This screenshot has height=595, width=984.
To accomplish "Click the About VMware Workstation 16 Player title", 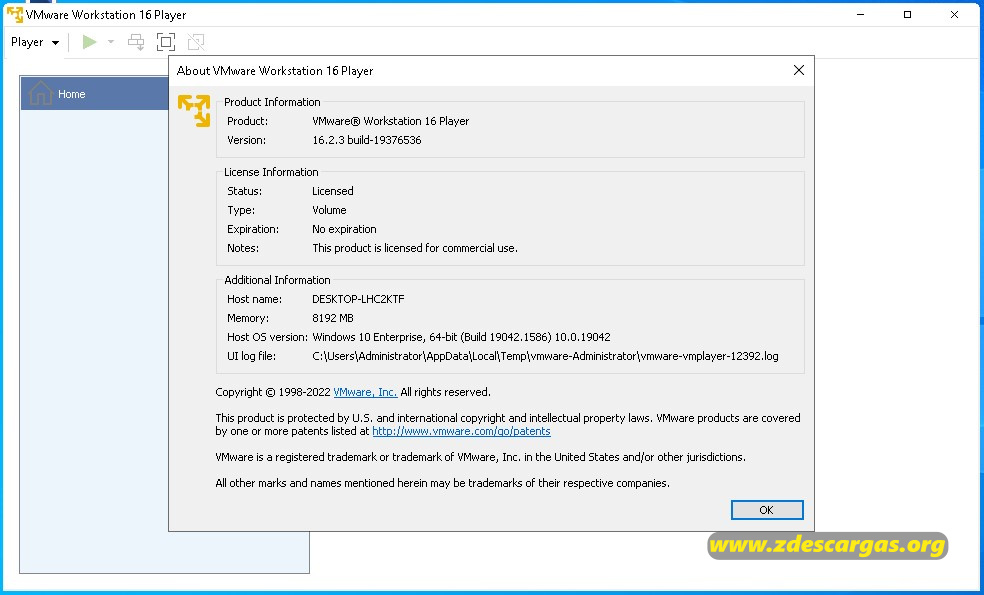I will coord(275,71).
